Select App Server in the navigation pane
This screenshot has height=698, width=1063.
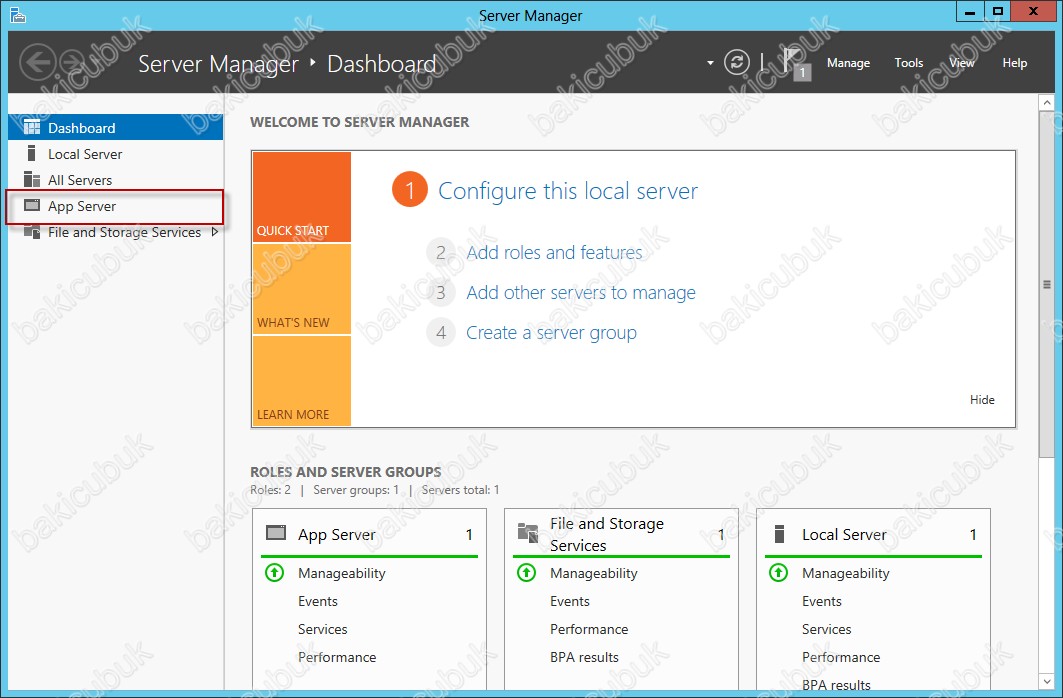[x=115, y=206]
